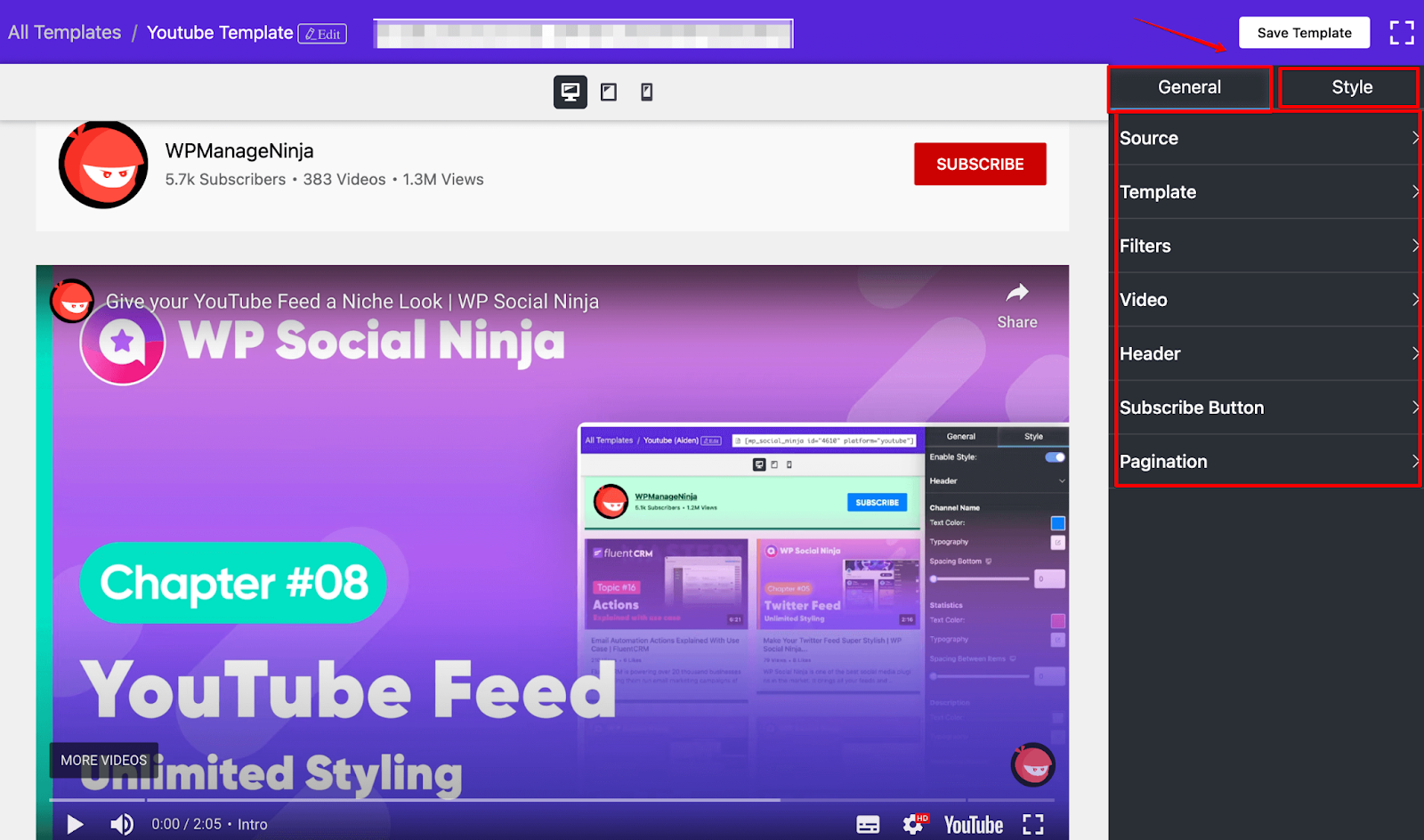
Task: Click the Youtube Template title text
Action: click(220, 33)
